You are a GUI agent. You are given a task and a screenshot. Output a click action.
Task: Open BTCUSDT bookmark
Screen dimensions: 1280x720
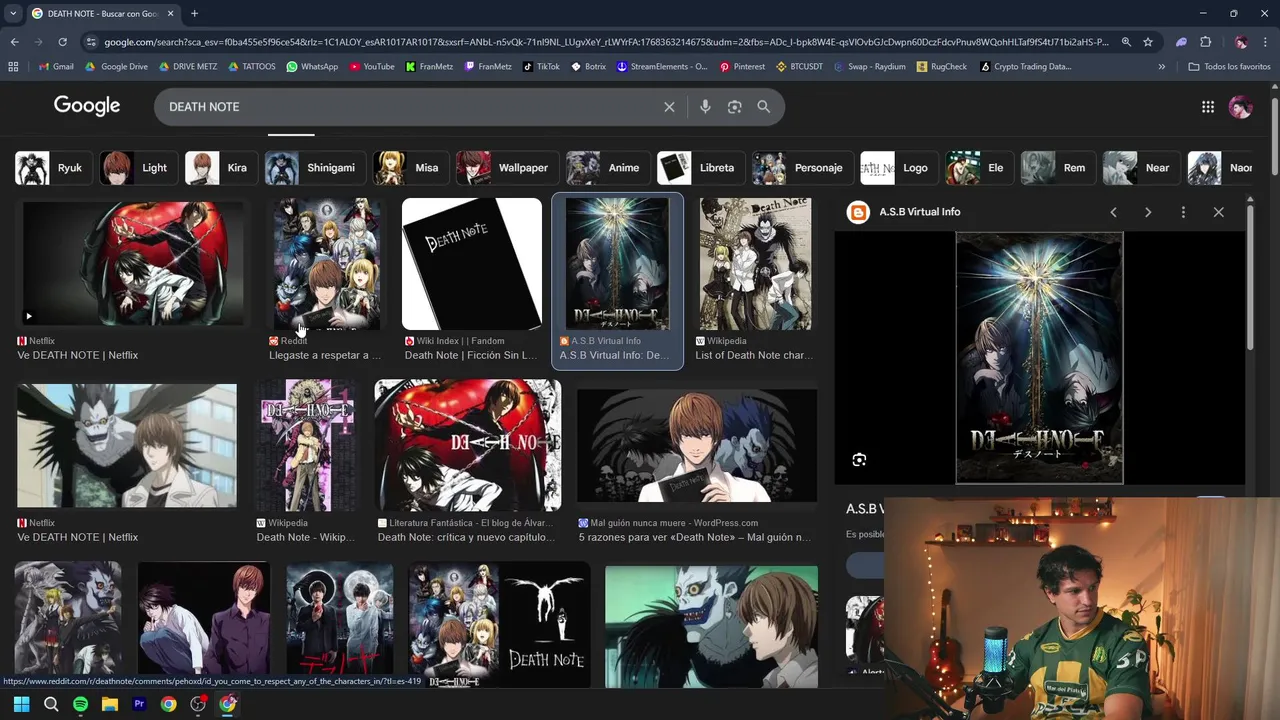pos(799,67)
